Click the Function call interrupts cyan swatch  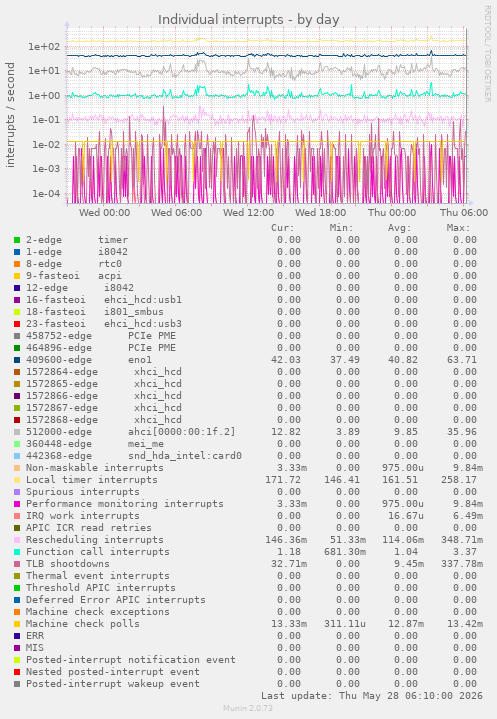(17, 552)
